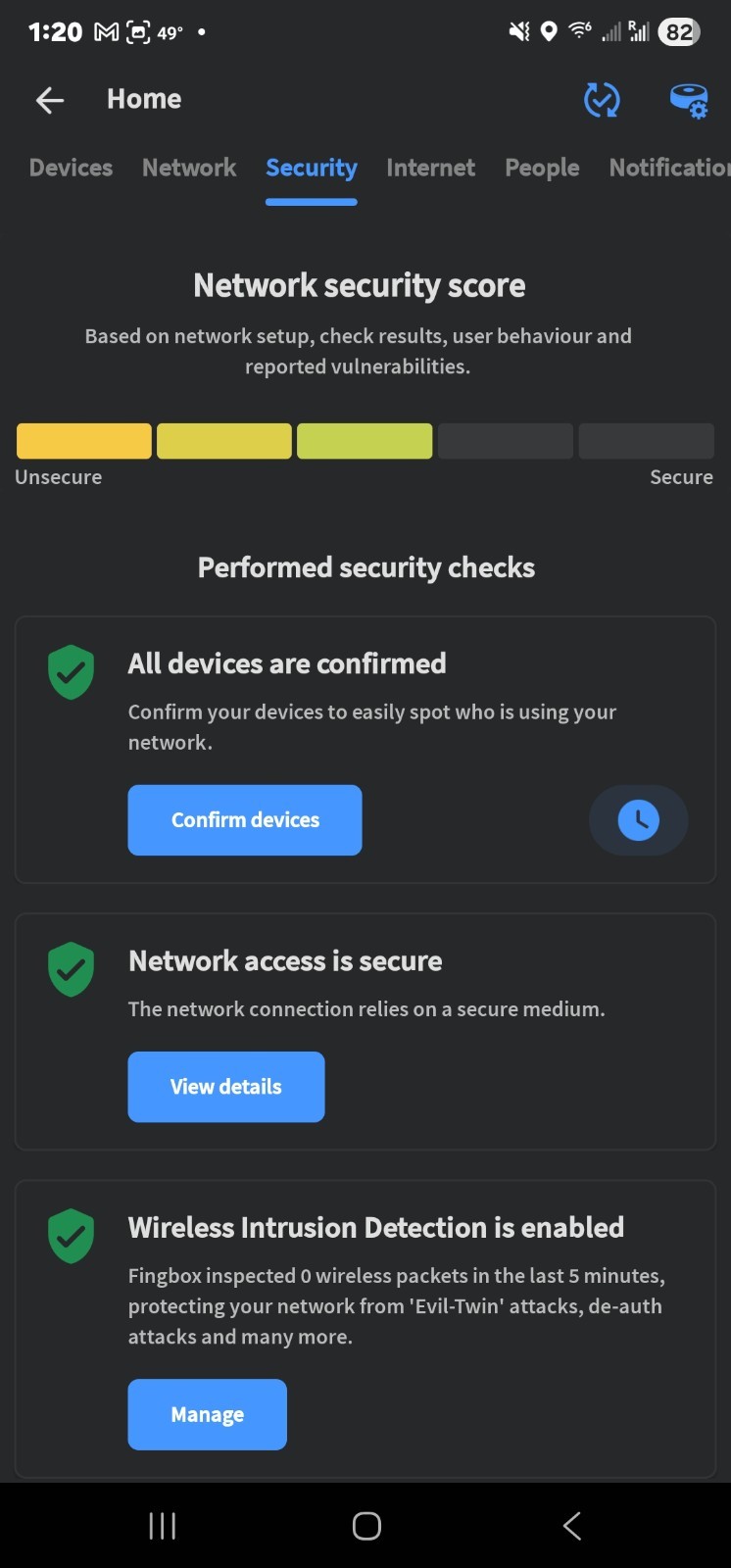This screenshot has height=1568, width=731.
Task: Open the People tab
Action: tap(542, 168)
